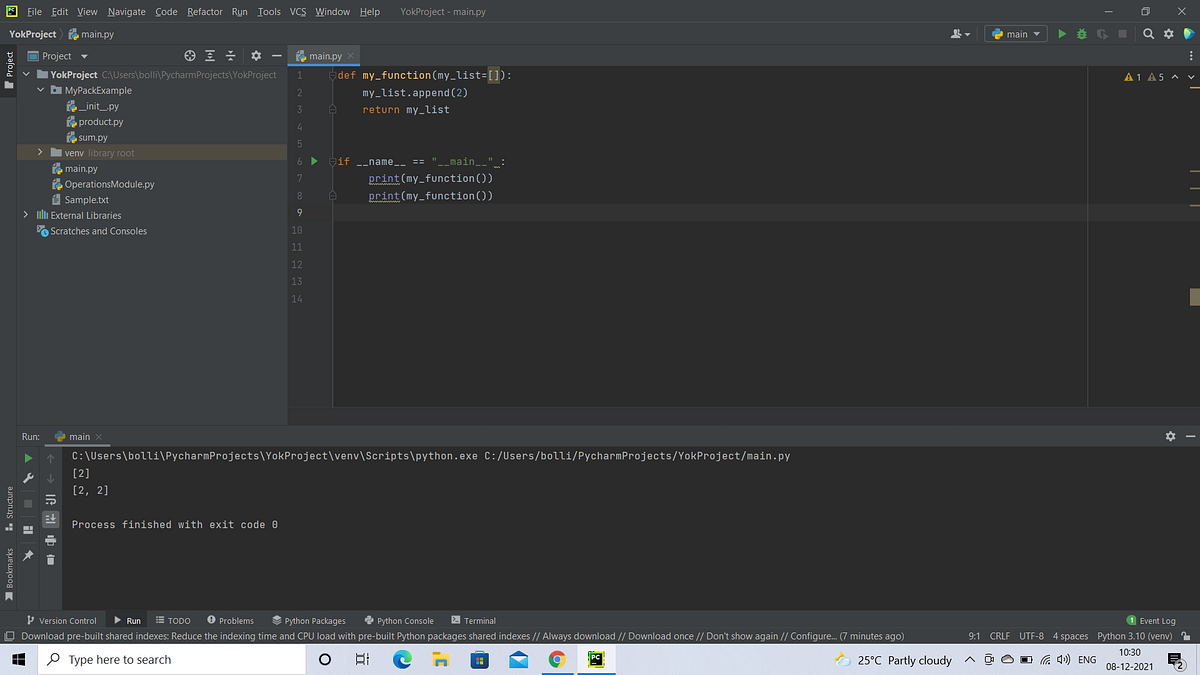Open the Problems tool window
This screenshot has height=675, width=1200.
[230, 620]
